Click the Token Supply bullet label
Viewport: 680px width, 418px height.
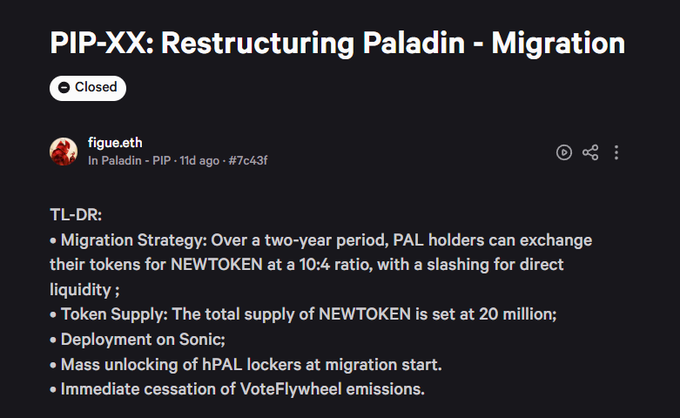pos(112,314)
